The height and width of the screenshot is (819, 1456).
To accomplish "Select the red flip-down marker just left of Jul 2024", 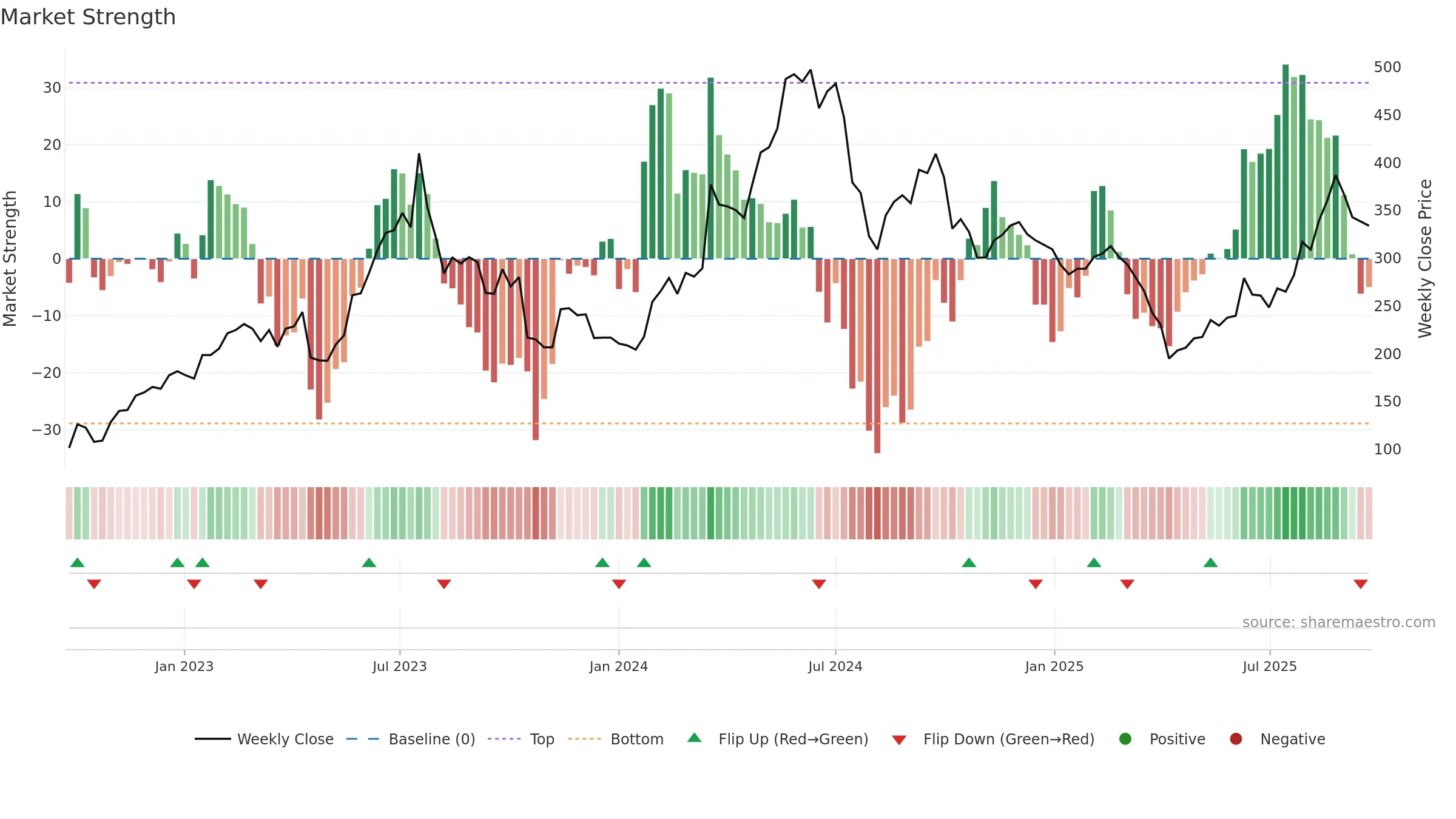I will pos(819,584).
